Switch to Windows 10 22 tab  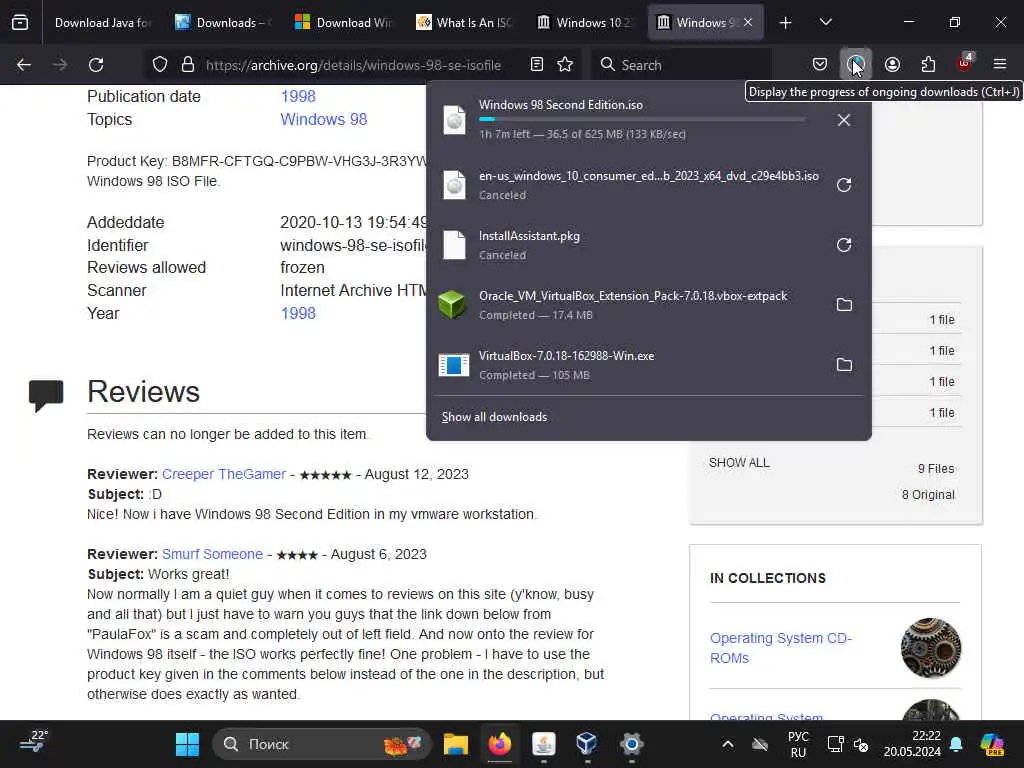tap(584, 23)
